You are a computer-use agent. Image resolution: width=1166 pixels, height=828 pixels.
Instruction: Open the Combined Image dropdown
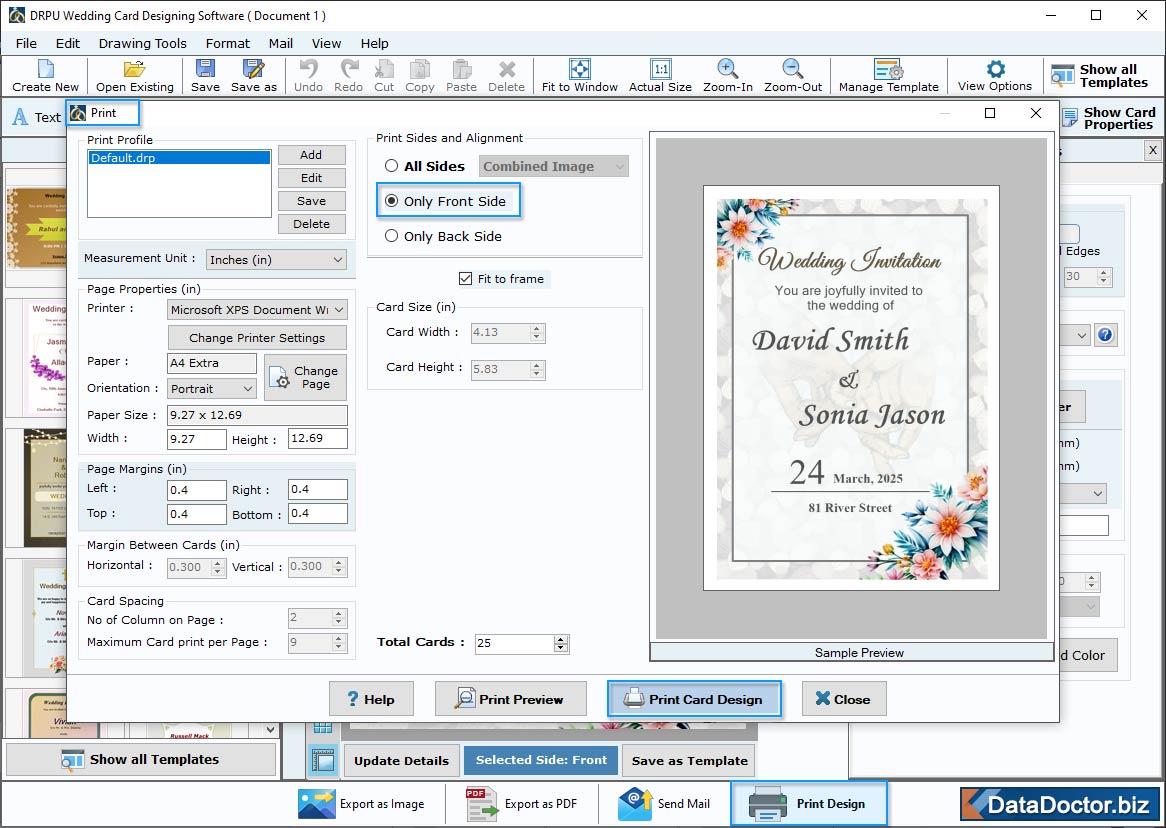(x=554, y=166)
